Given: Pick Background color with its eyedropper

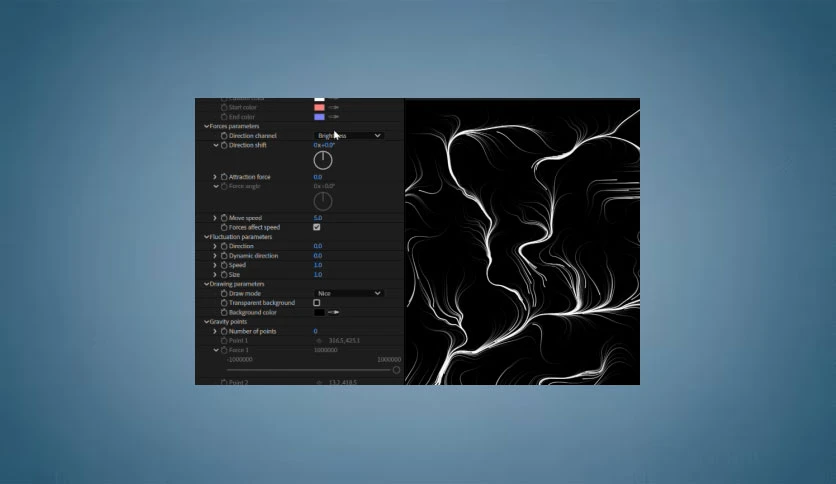Looking at the screenshot, I should tap(334, 312).
